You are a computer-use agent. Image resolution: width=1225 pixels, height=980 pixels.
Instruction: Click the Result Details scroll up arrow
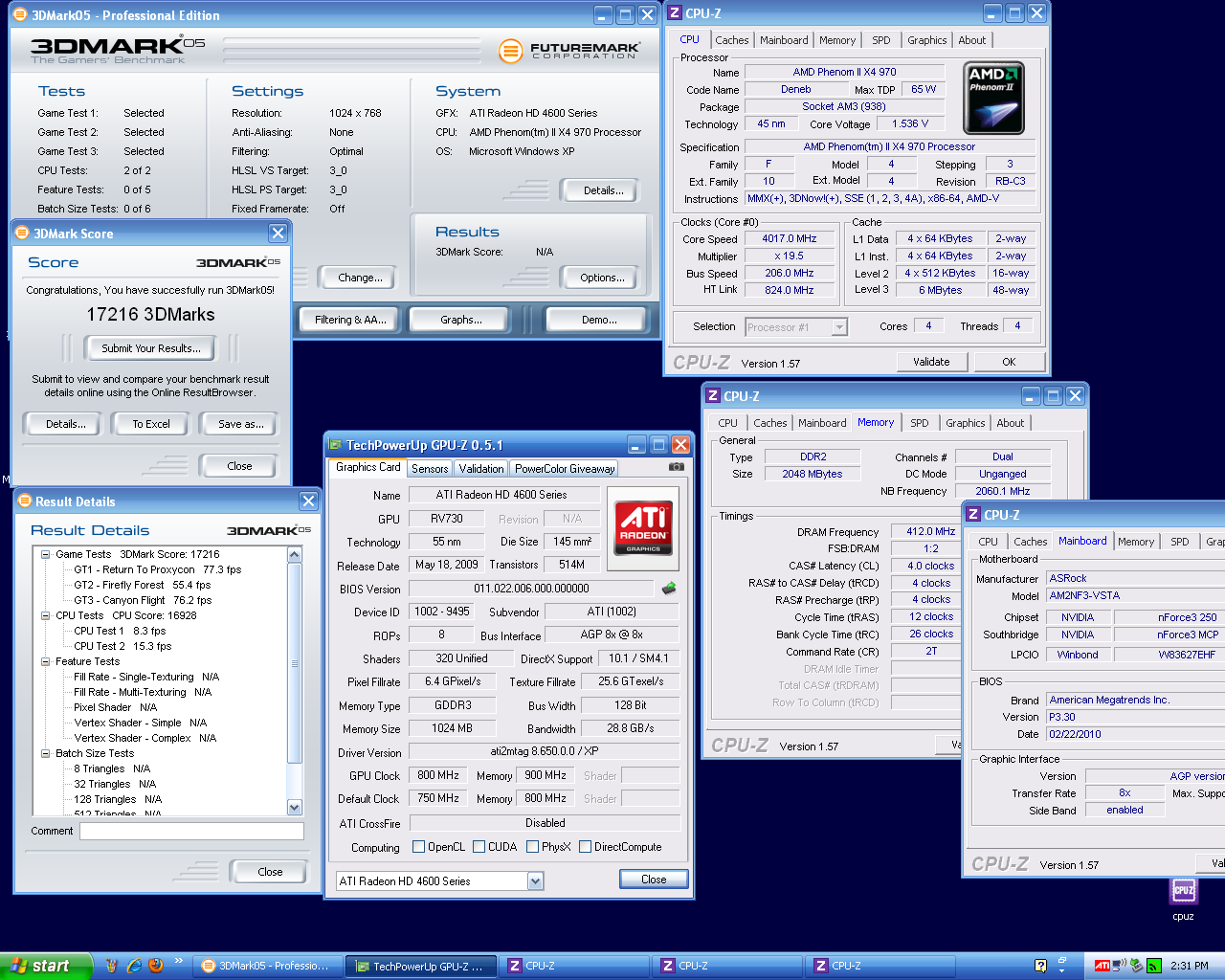pyautogui.click(x=295, y=555)
